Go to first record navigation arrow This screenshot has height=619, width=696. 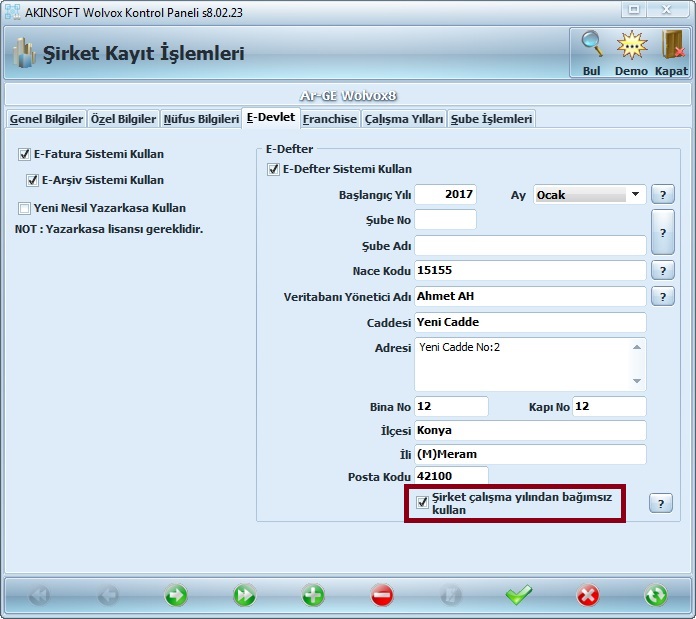click(40, 595)
